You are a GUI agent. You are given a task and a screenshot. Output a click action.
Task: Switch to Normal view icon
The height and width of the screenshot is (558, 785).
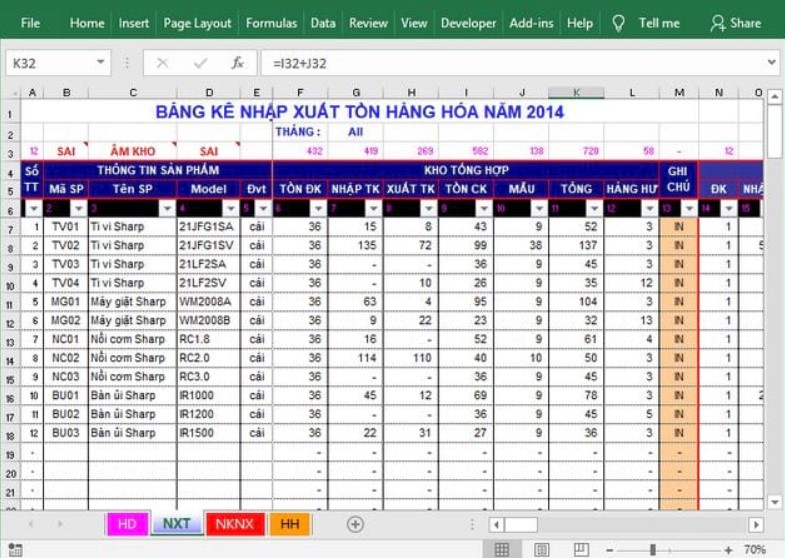pos(502,549)
